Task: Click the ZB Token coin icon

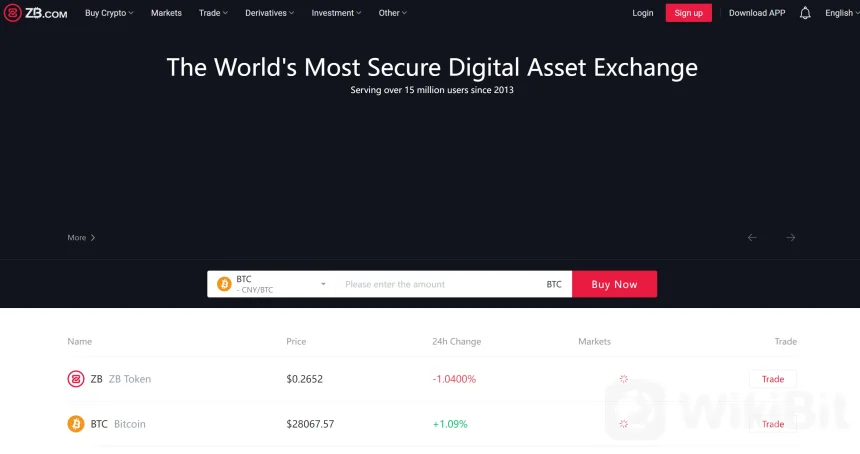Action: (x=76, y=379)
